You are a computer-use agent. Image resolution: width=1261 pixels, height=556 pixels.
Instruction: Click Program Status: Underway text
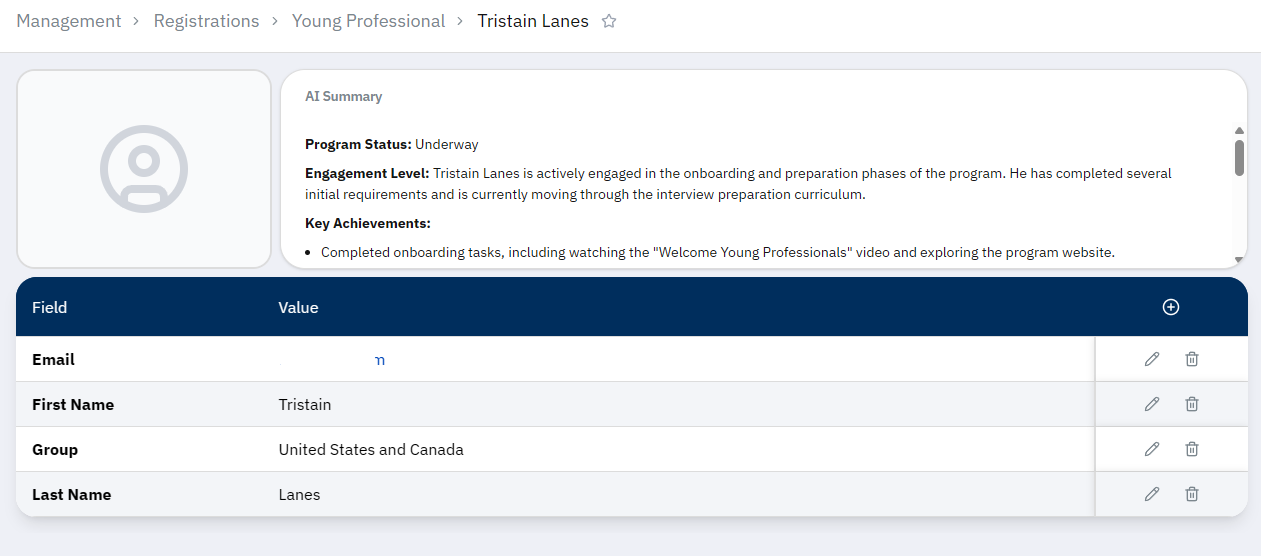pos(392,144)
